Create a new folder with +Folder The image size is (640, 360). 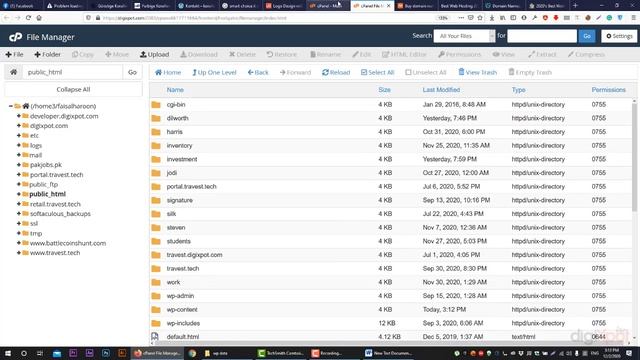tap(47, 54)
